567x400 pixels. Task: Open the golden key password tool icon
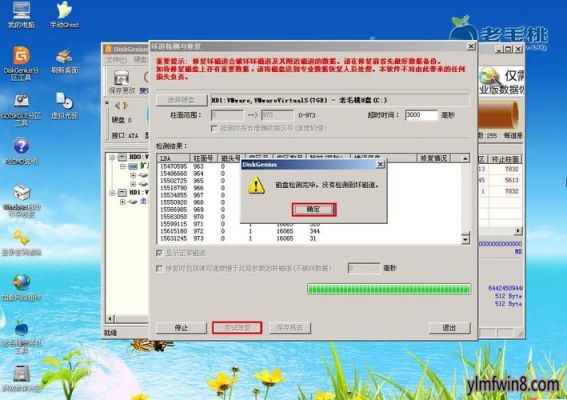(x=21, y=242)
